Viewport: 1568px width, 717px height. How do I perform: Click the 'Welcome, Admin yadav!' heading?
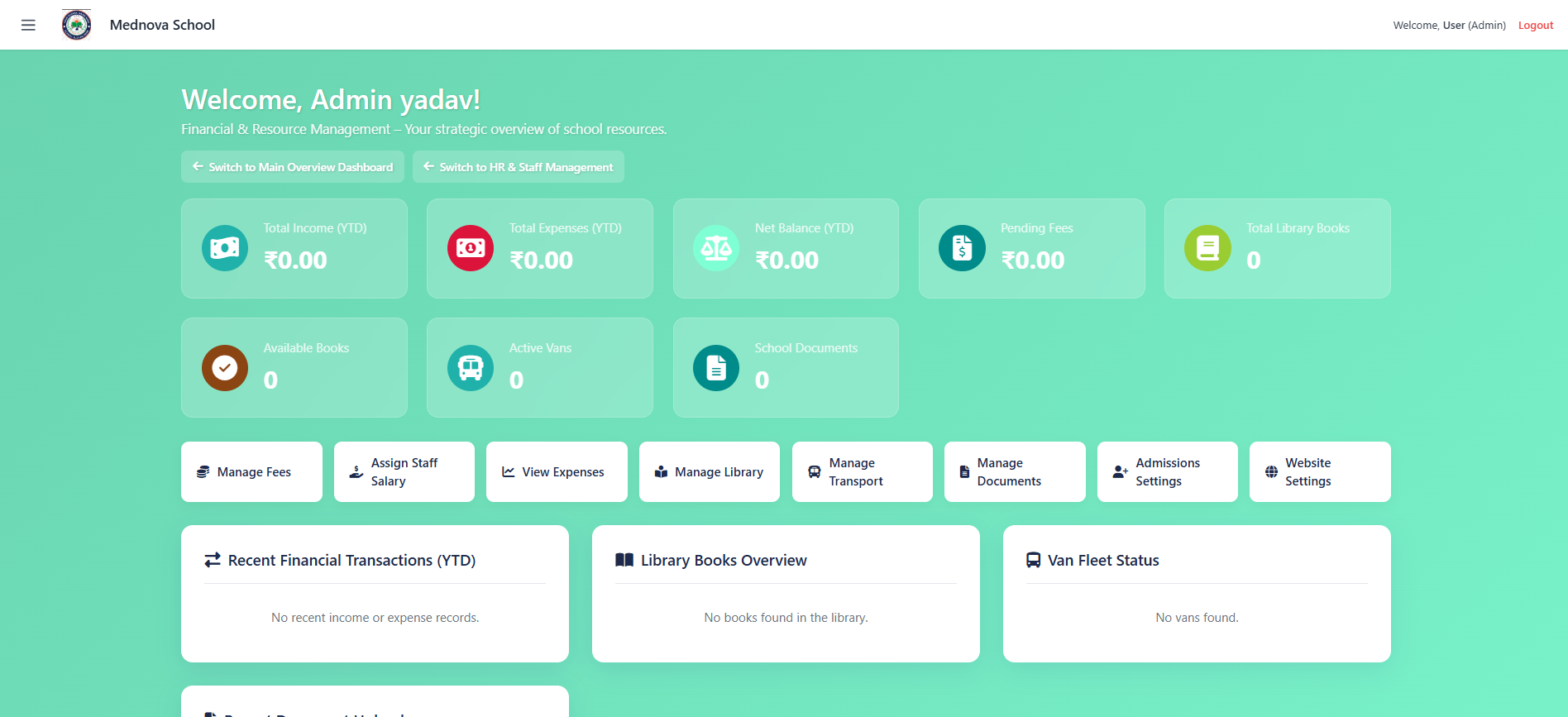click(331, 99)
